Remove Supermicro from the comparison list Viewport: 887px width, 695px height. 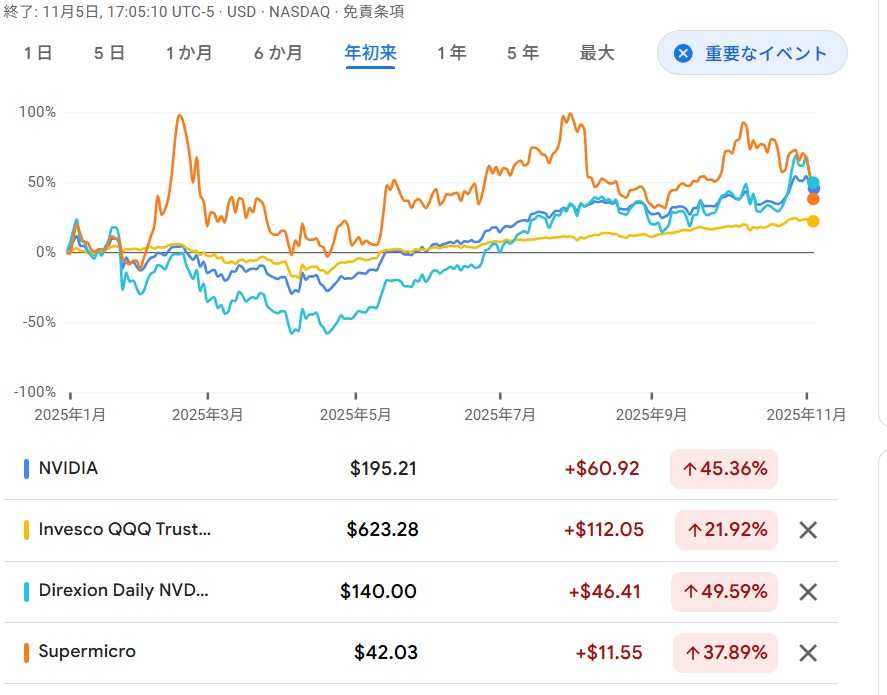coord(808,653)
